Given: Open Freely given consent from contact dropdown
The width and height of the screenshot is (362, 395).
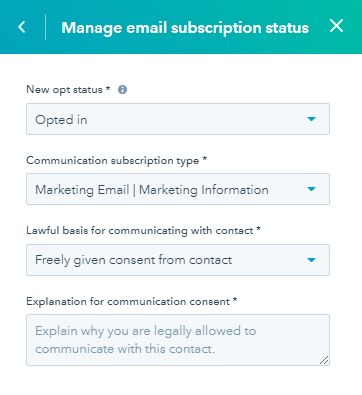Looking at the screenshot, I should pyautogui.click(x=178, y=260).
